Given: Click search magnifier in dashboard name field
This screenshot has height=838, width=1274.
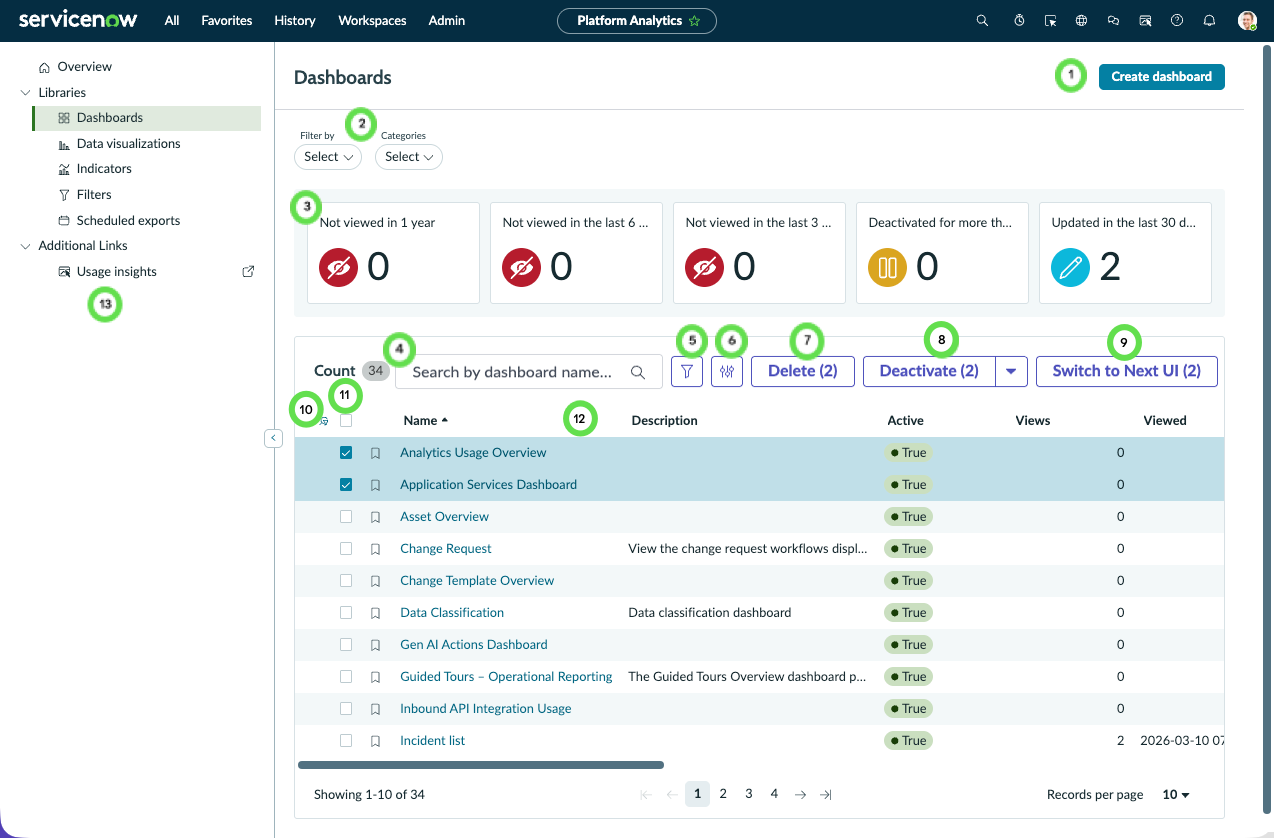Looking at the screenshot, I should click(638, 372).
